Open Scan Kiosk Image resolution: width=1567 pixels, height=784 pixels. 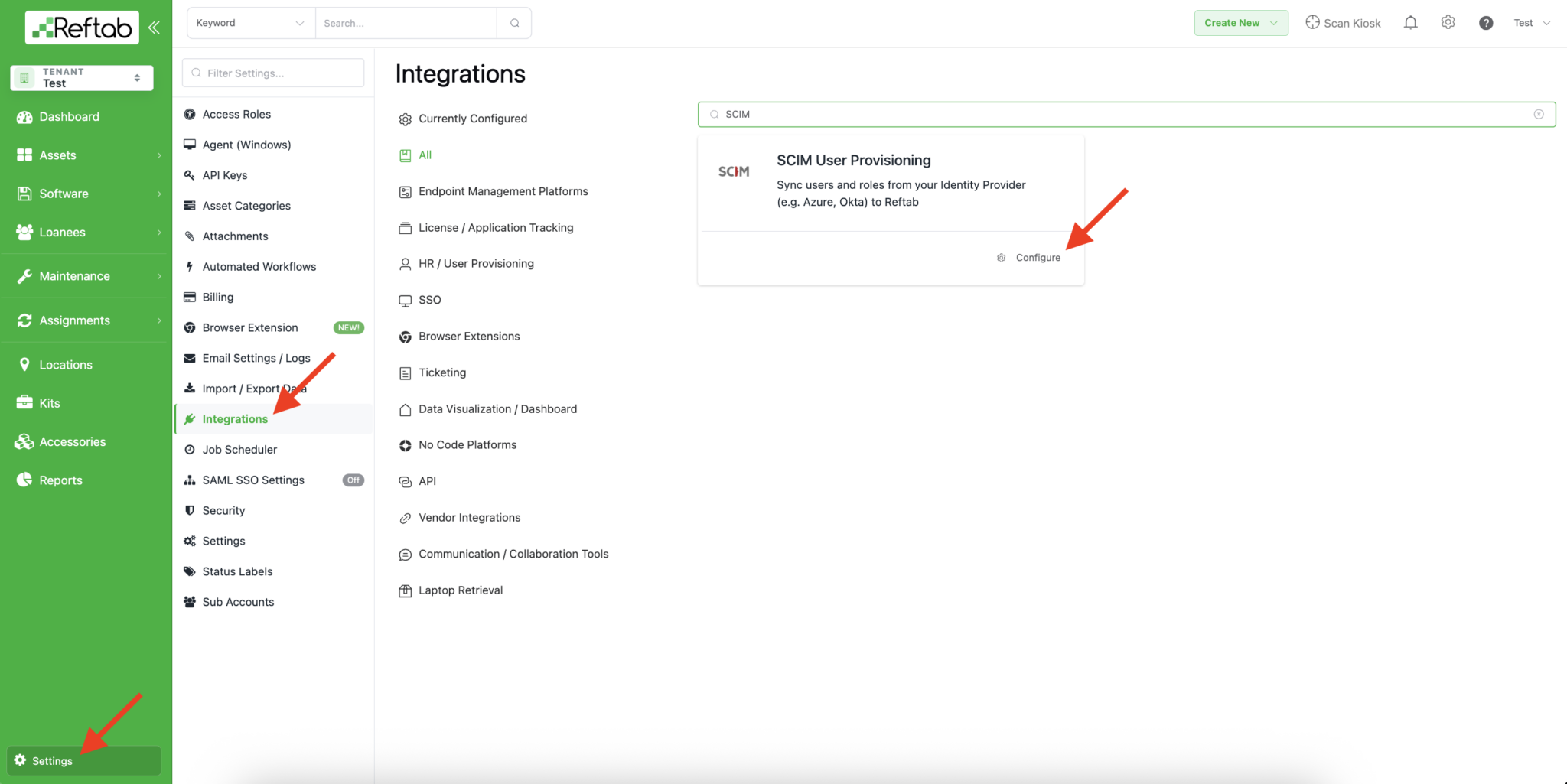coord(1343,23)
